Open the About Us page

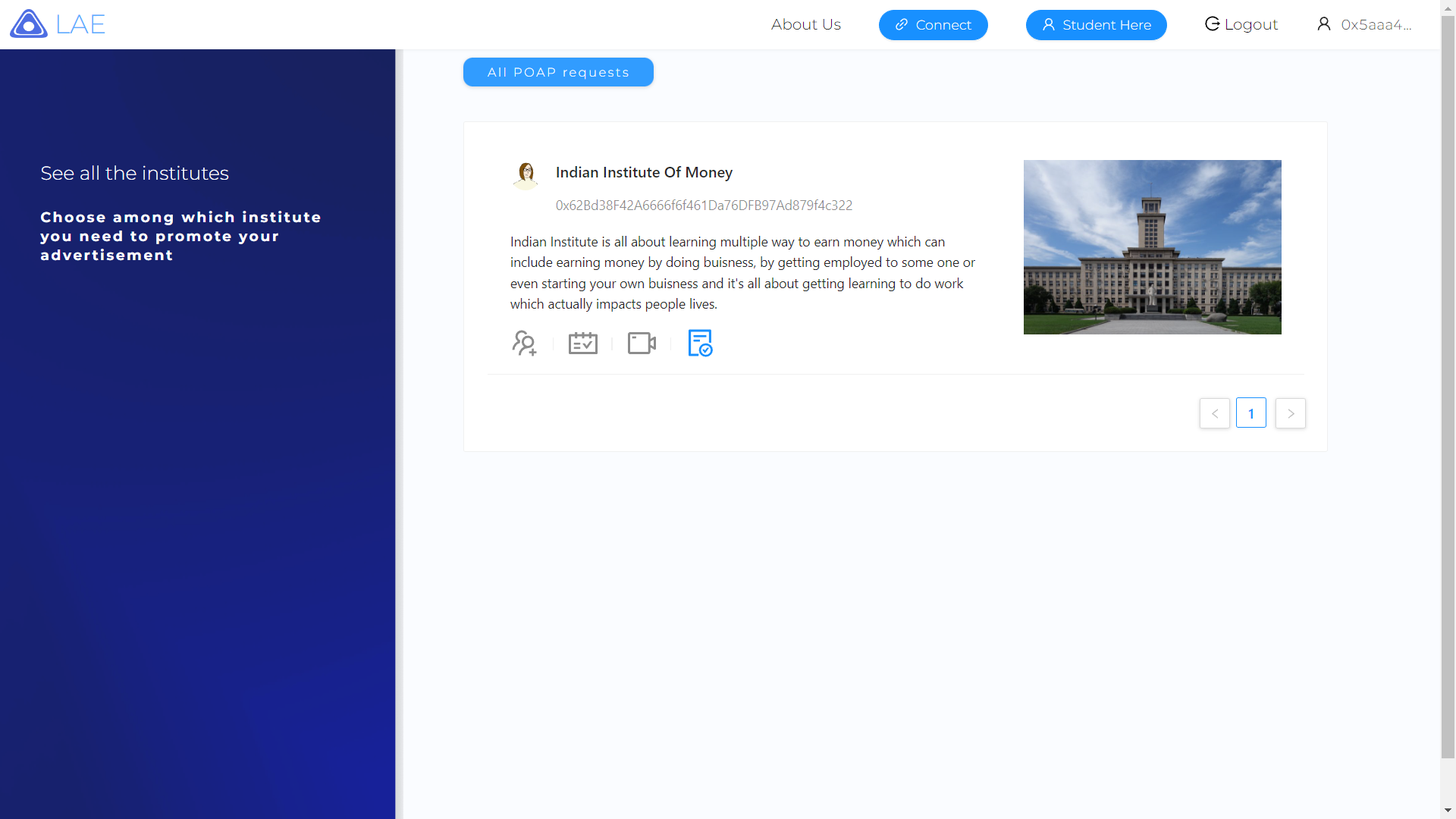click(805, 24)
